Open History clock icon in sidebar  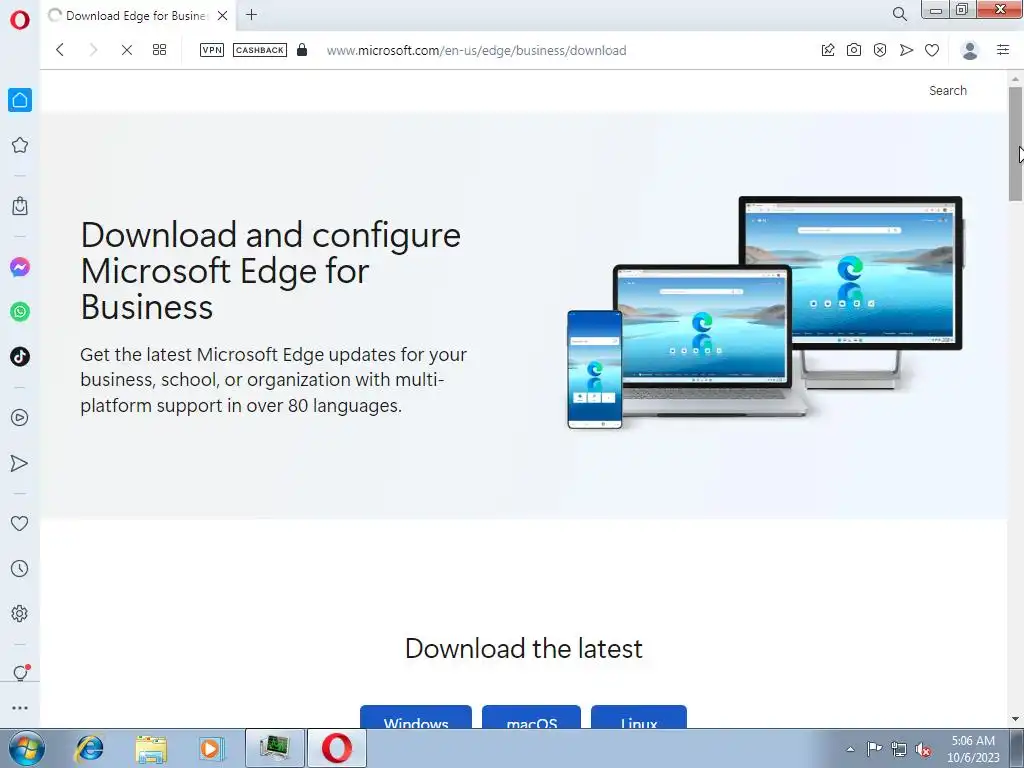tap(20, 568)
